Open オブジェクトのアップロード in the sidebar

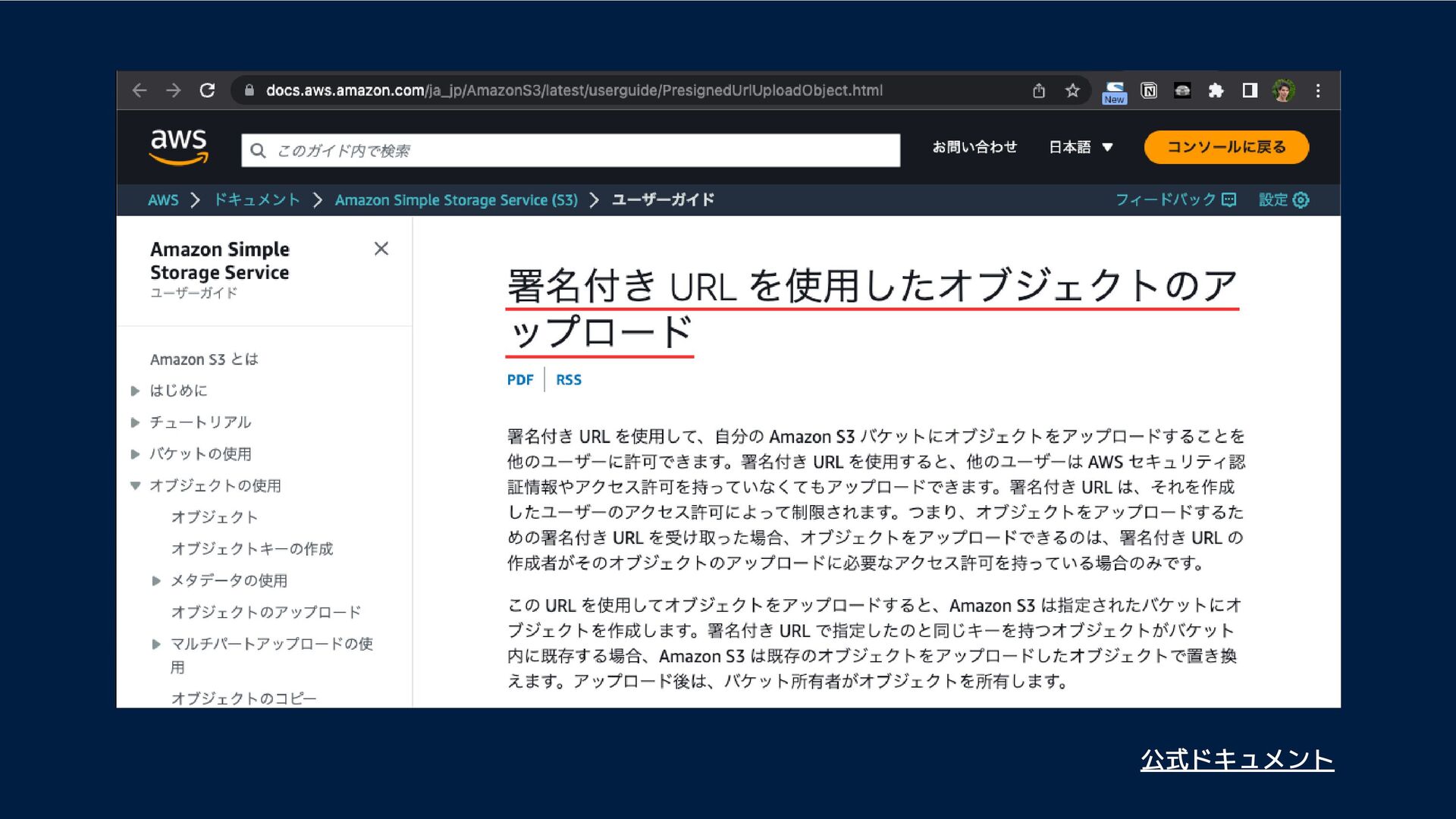coord(266,612)
